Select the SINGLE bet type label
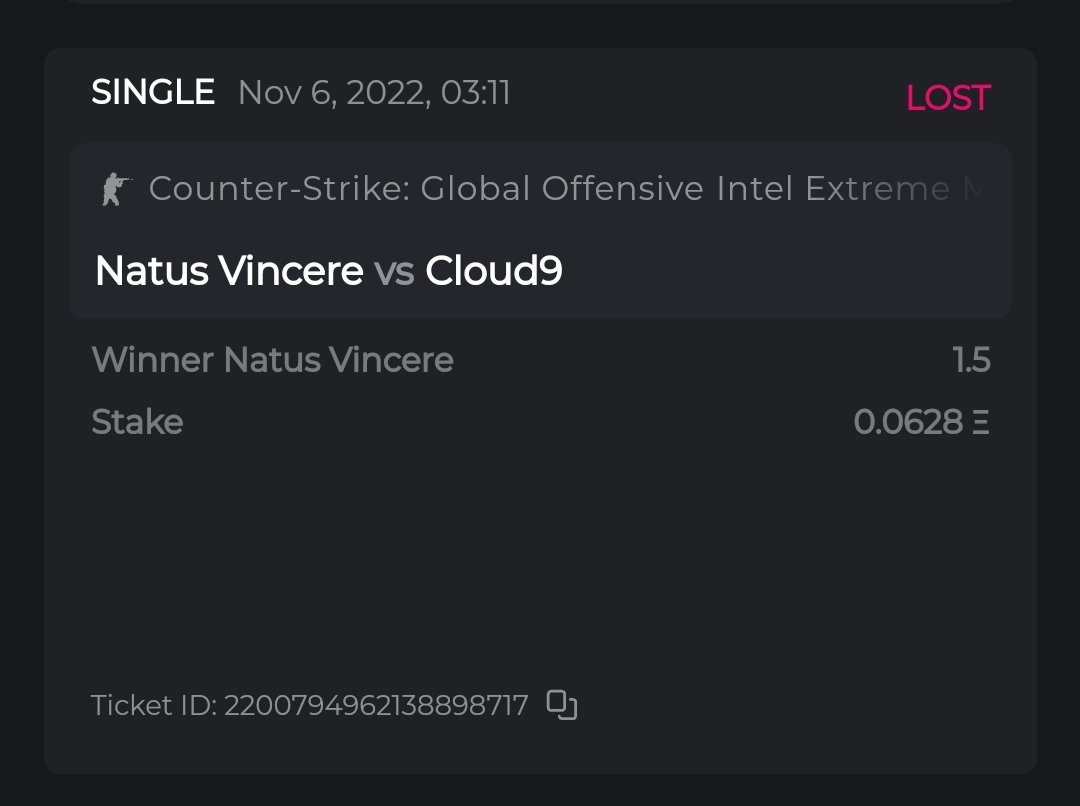The width and height of the screenshot is (1080, 806). tap(153, 93)
